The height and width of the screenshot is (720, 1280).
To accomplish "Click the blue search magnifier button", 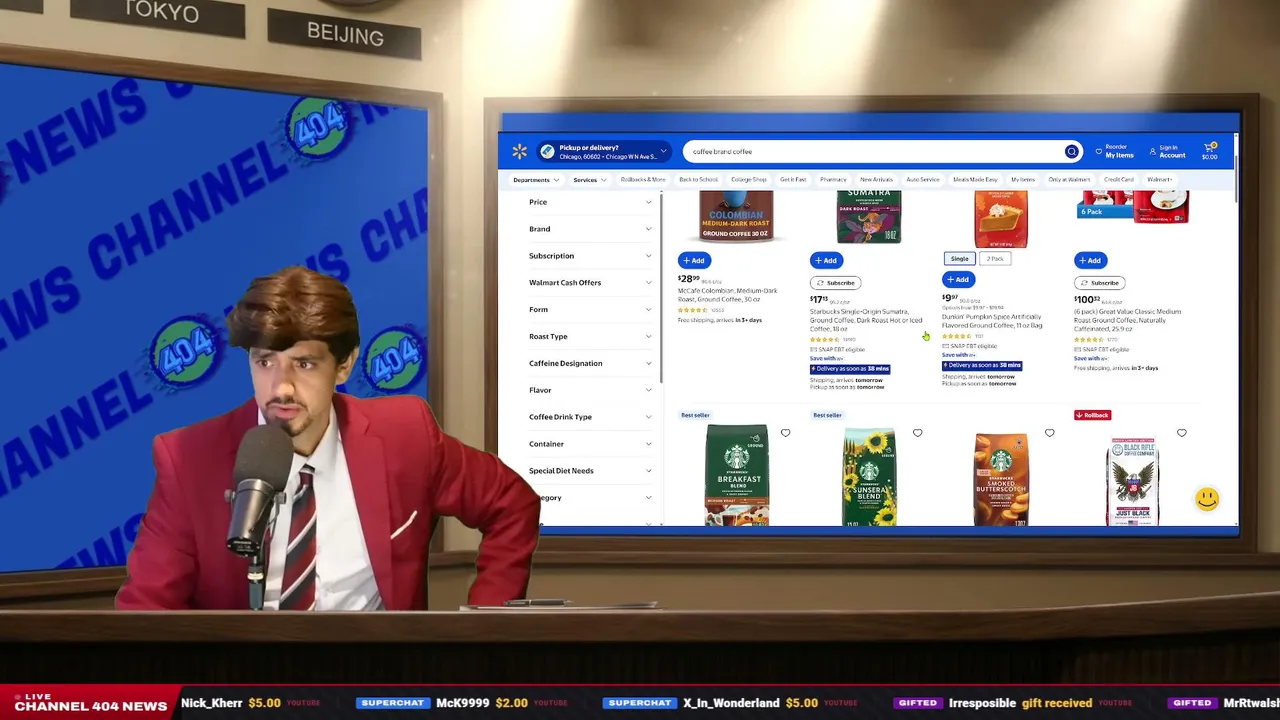I will point(1071,152).
